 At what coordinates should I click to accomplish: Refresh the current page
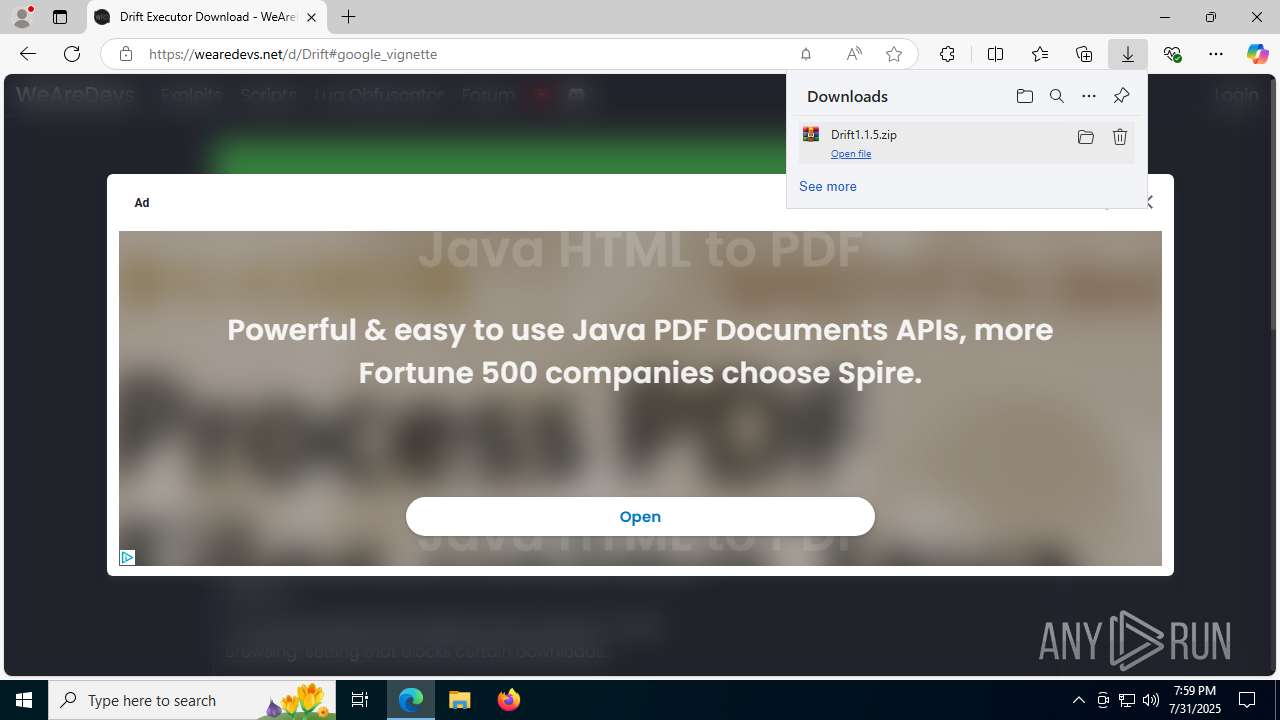[72, 54]
